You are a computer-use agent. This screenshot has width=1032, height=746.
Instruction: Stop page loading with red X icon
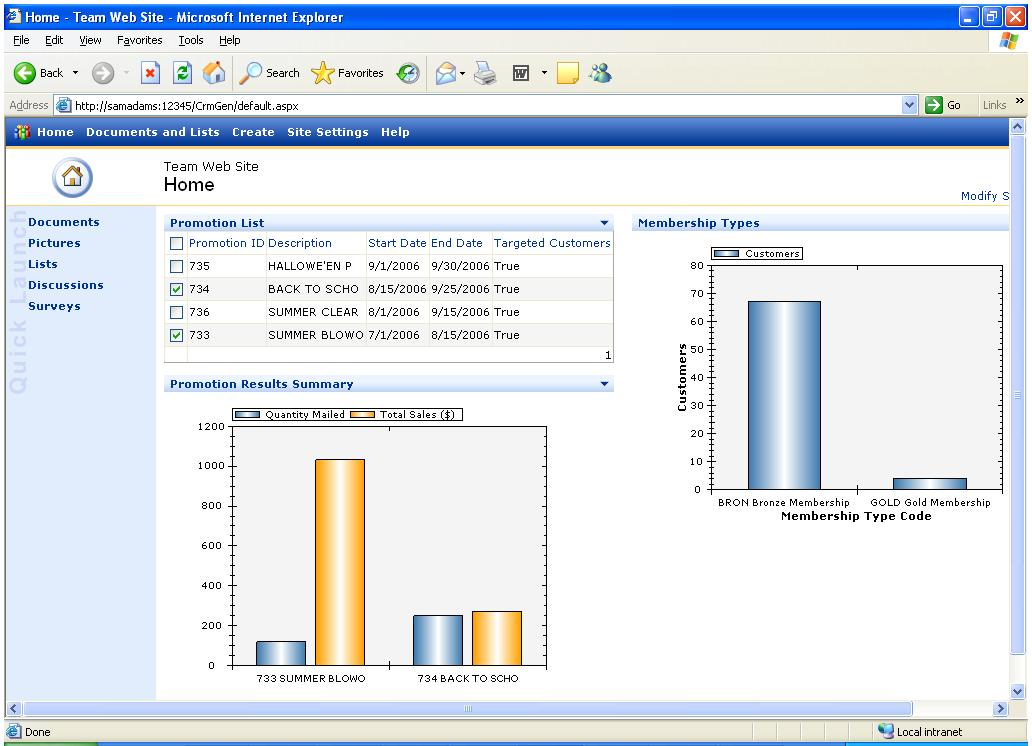point(151,73)
